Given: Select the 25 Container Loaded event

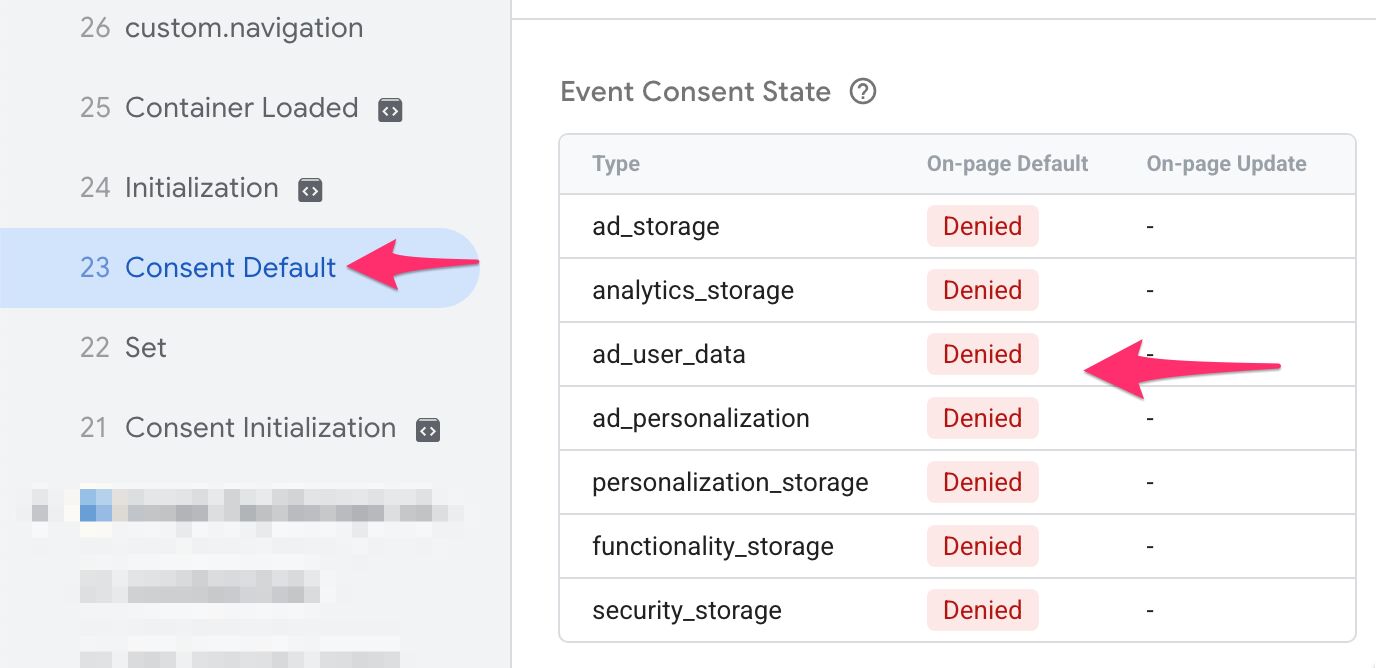Looking at the screenshot, I should coord(240,108).
